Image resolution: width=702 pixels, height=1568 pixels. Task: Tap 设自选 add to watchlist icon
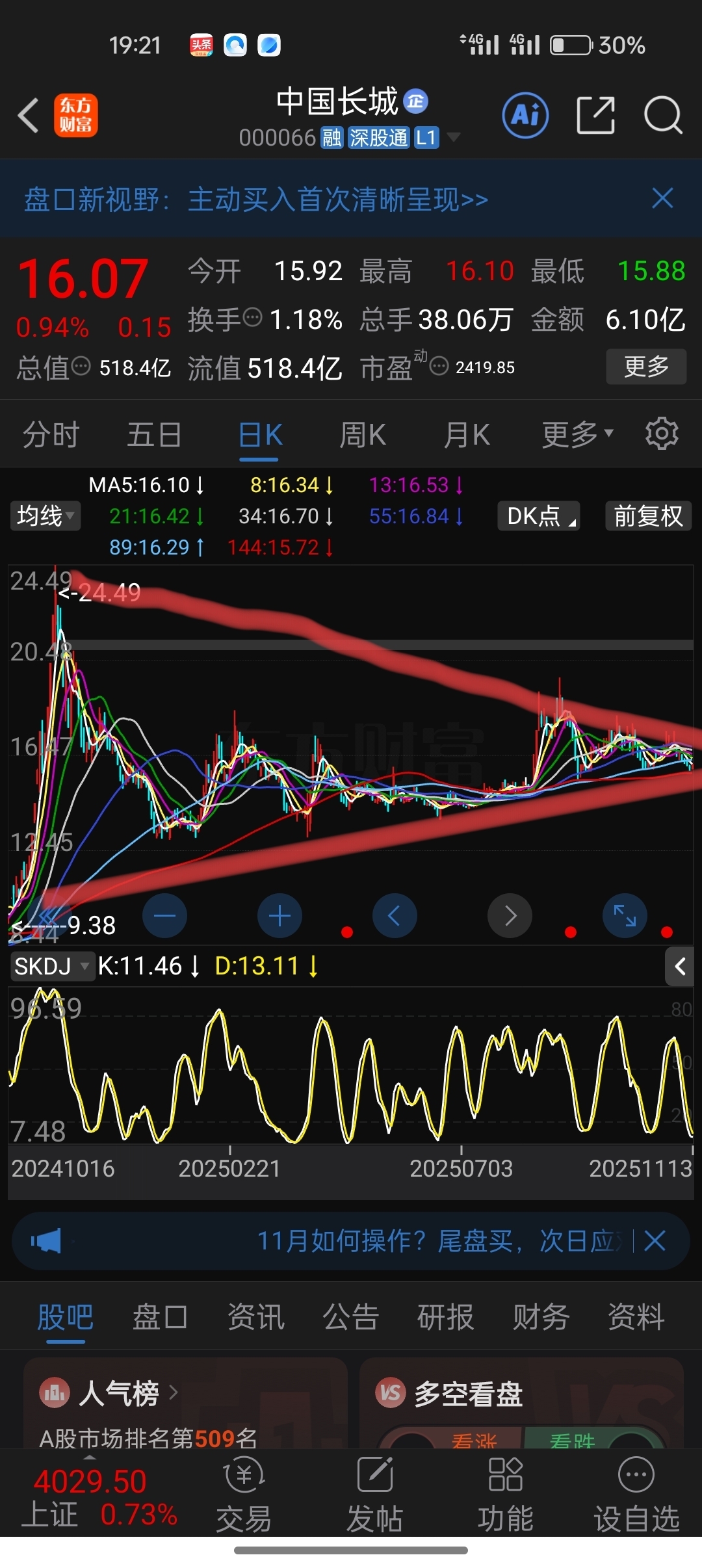pyautogui.click(x=636, y=1495)
